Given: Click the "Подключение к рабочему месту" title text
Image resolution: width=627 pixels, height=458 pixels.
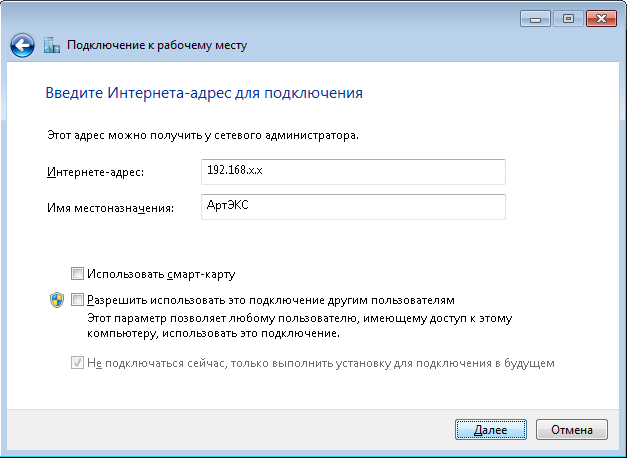Looking at the screenshot, I should pyautogui.click(x=157, y=45).
